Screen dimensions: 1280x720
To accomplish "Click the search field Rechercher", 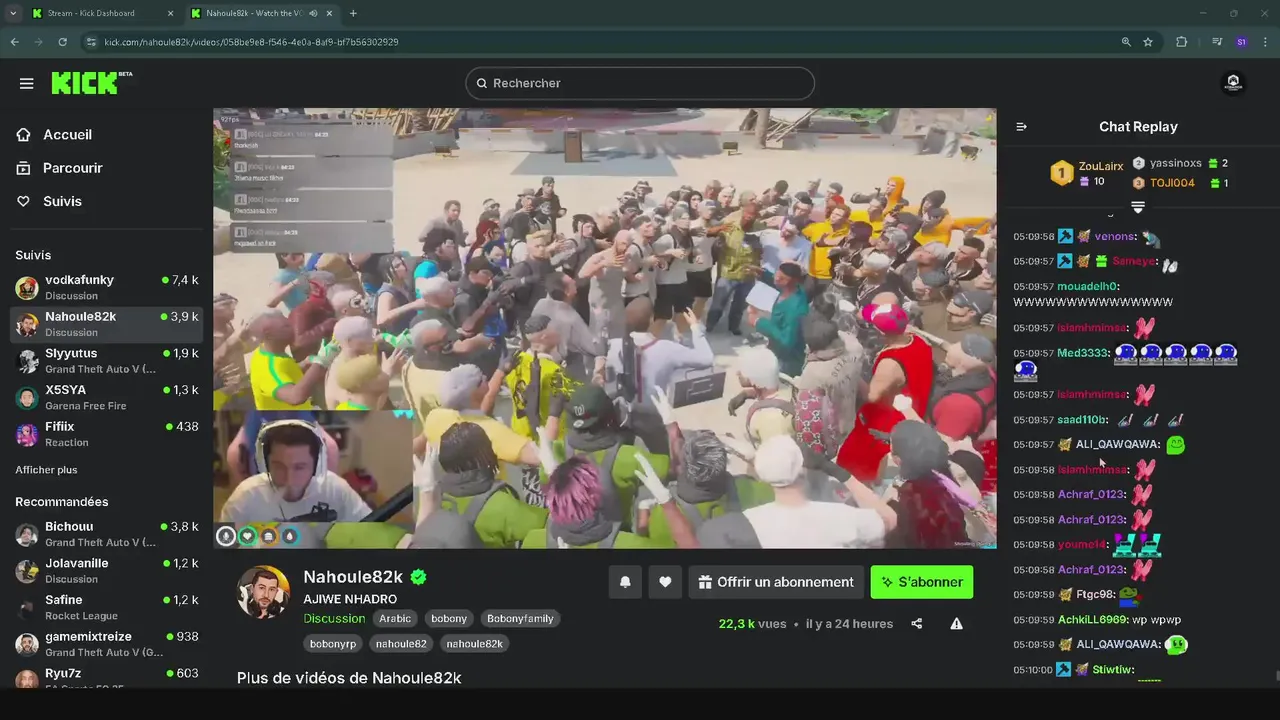I will (640, 83).
